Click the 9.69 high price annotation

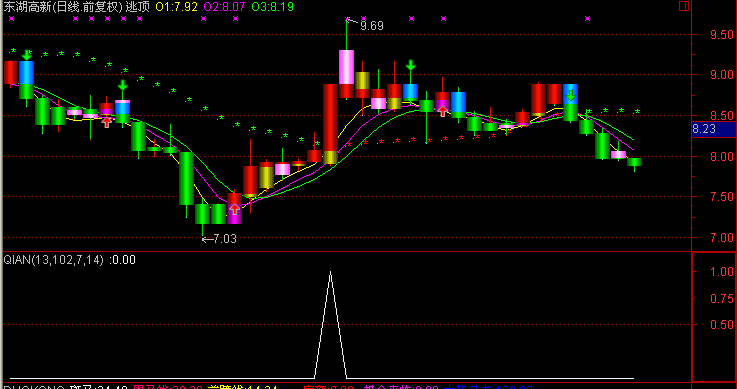372,25
